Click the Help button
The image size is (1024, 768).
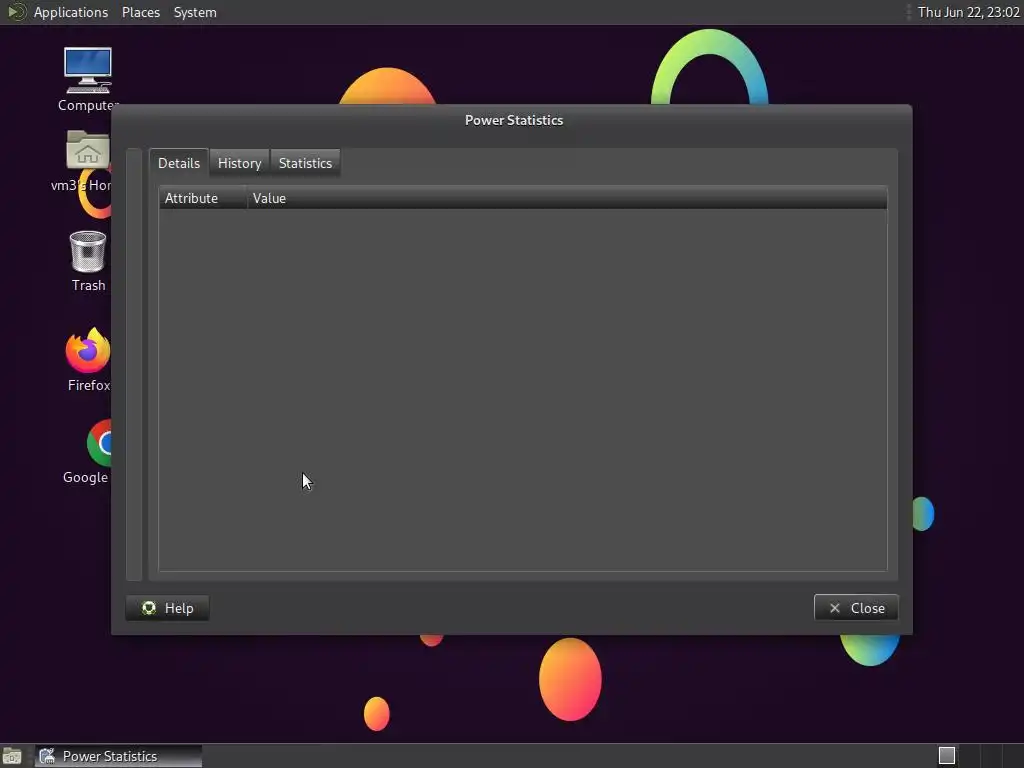(x=167, y=608)
